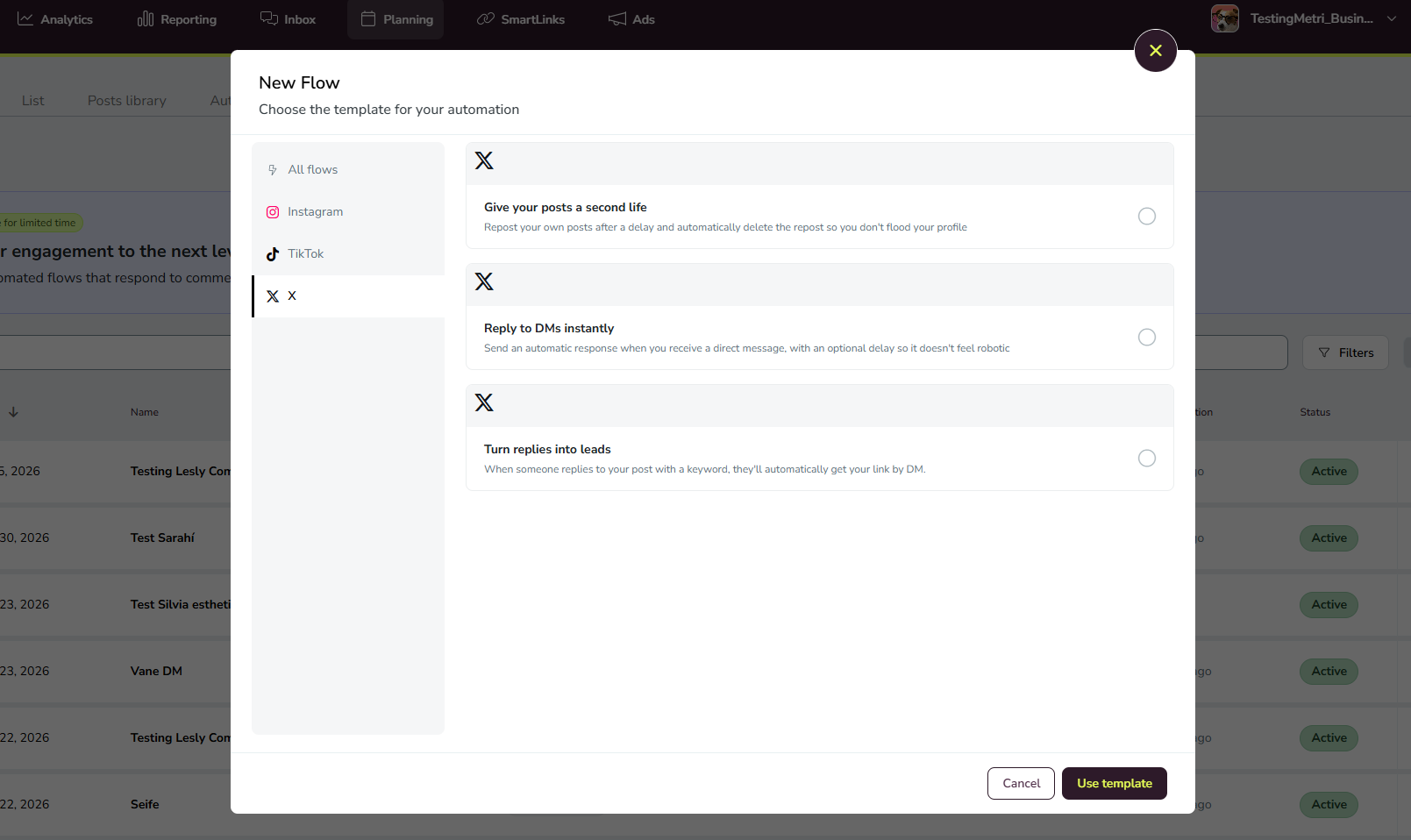This screenshot has width=1411, height=840.
Task: Click the Instagram logo icon in sidebar
Action: click(x=273, y=212)
